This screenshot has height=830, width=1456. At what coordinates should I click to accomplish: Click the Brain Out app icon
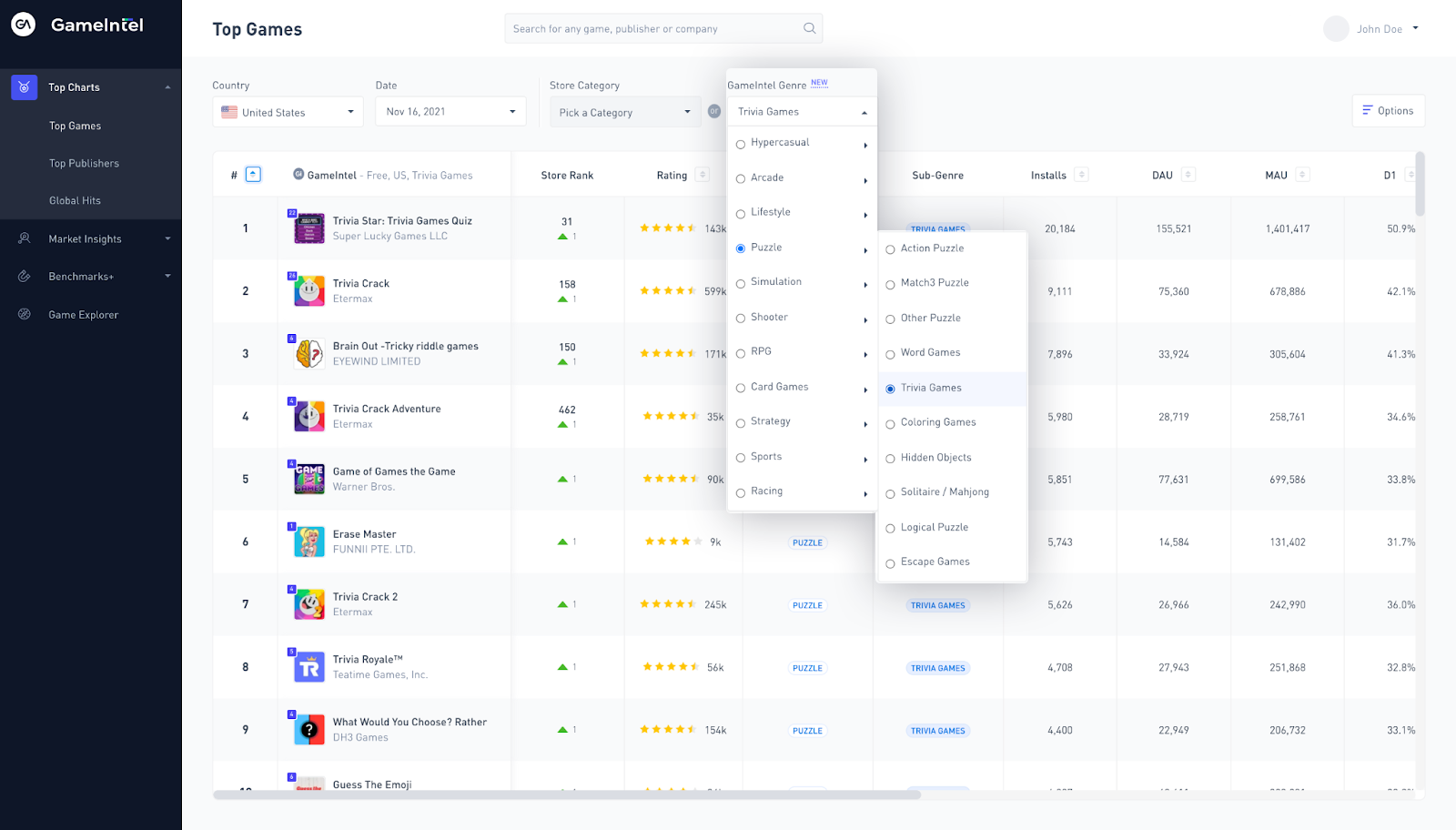click(309, 353)
